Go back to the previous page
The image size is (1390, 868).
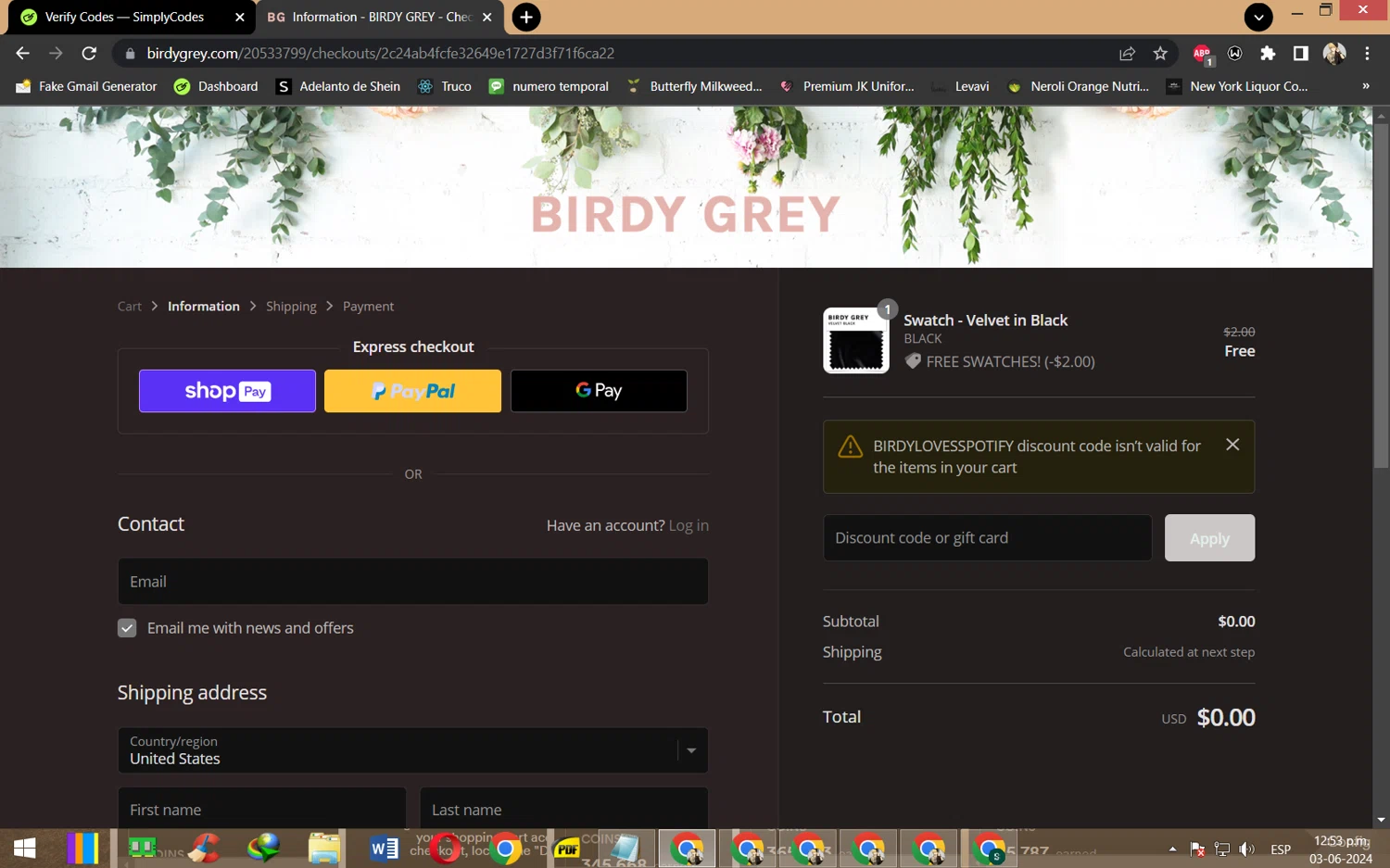click(x=23, y=54)
